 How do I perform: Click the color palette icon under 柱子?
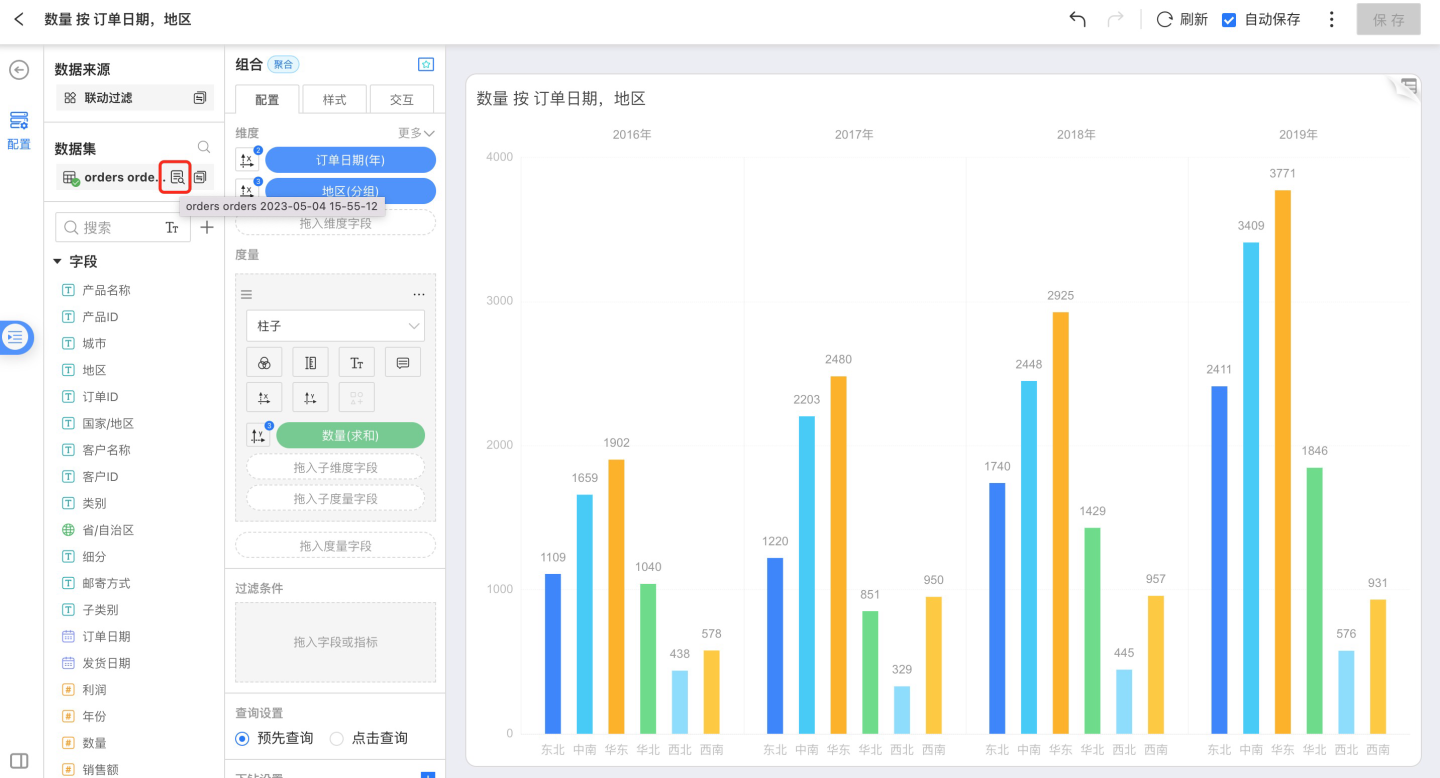(264, 363)
